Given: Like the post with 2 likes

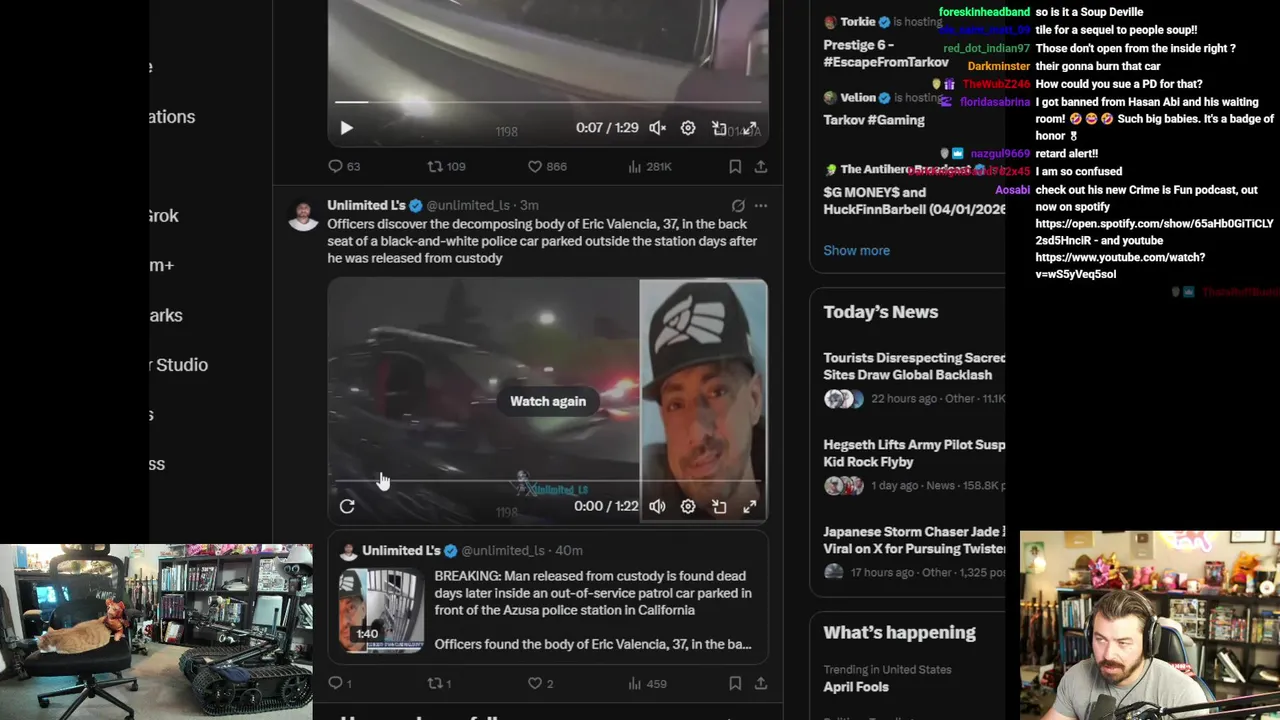Looking at the screenshot, I should pos(540,684).
